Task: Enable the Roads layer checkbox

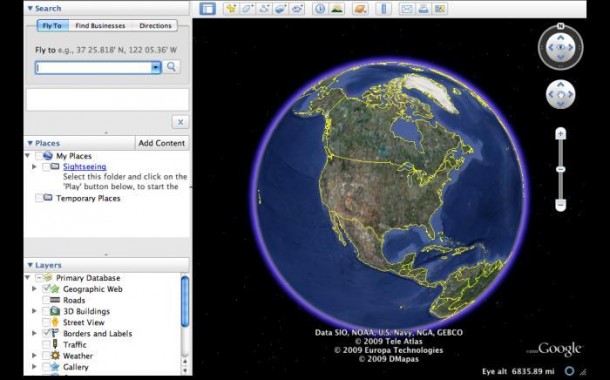Action: coord(46,300)
